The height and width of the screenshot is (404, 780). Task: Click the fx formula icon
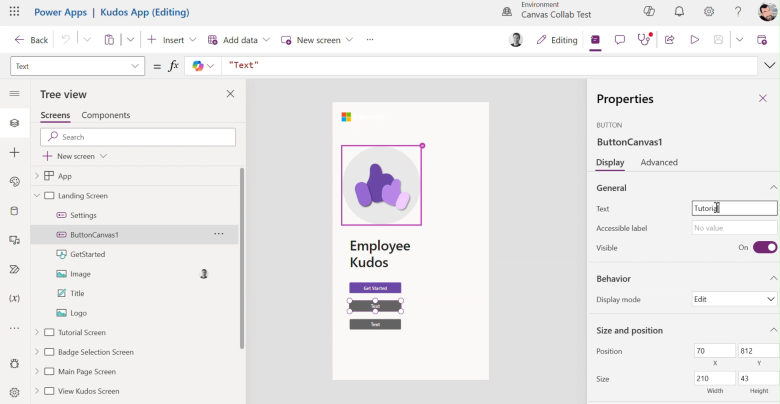pos(173,66)
